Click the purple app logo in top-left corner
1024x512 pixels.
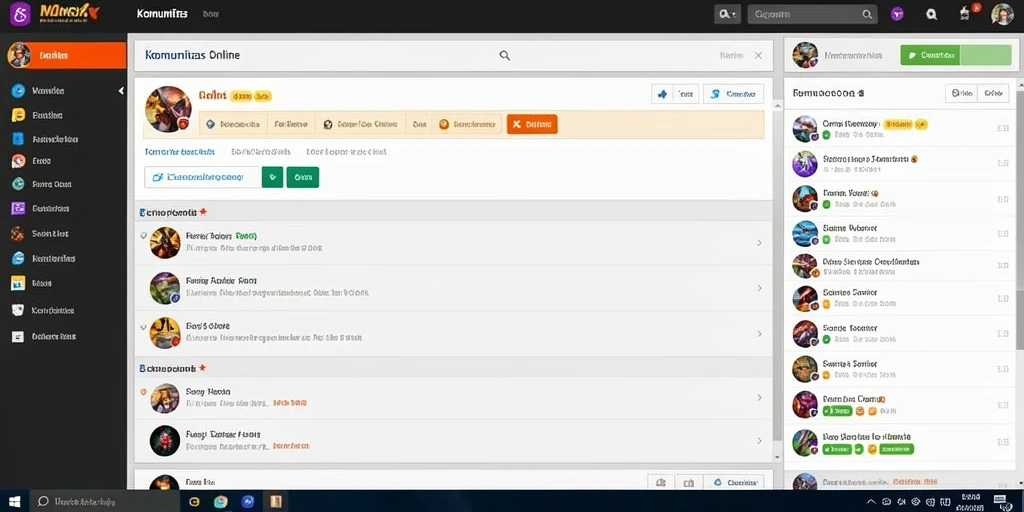coord(20,13)
